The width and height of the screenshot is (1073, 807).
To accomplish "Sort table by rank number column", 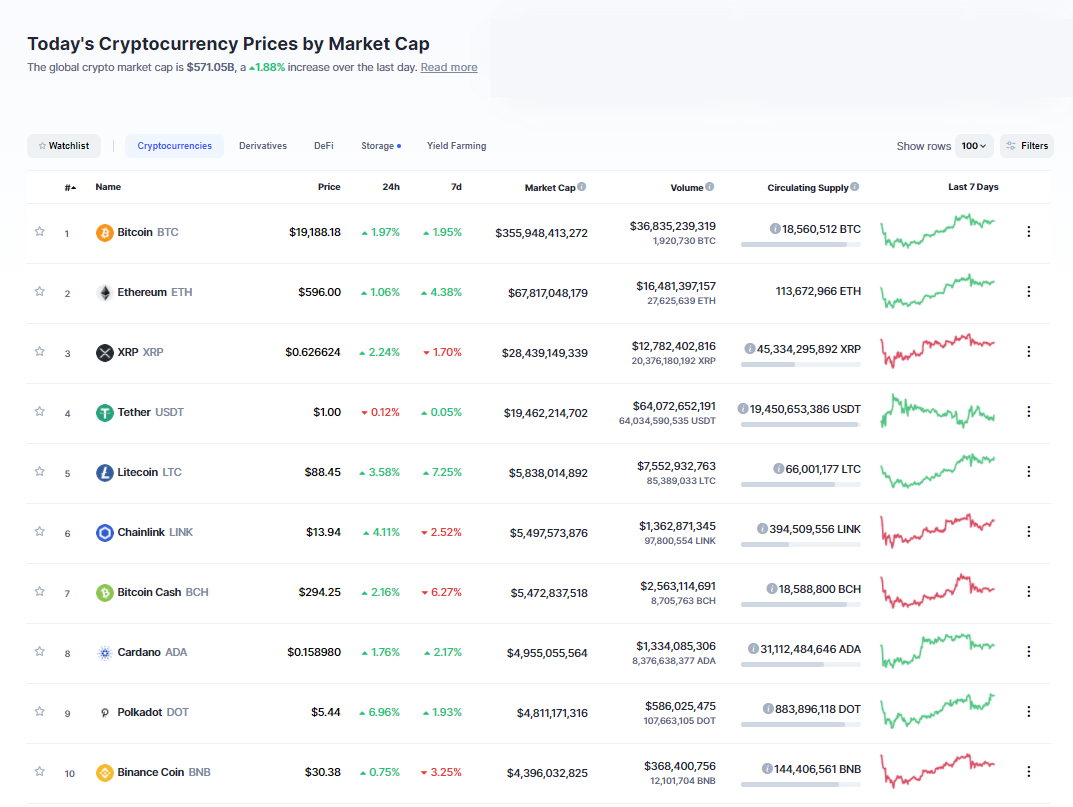I will coord(70,187).
